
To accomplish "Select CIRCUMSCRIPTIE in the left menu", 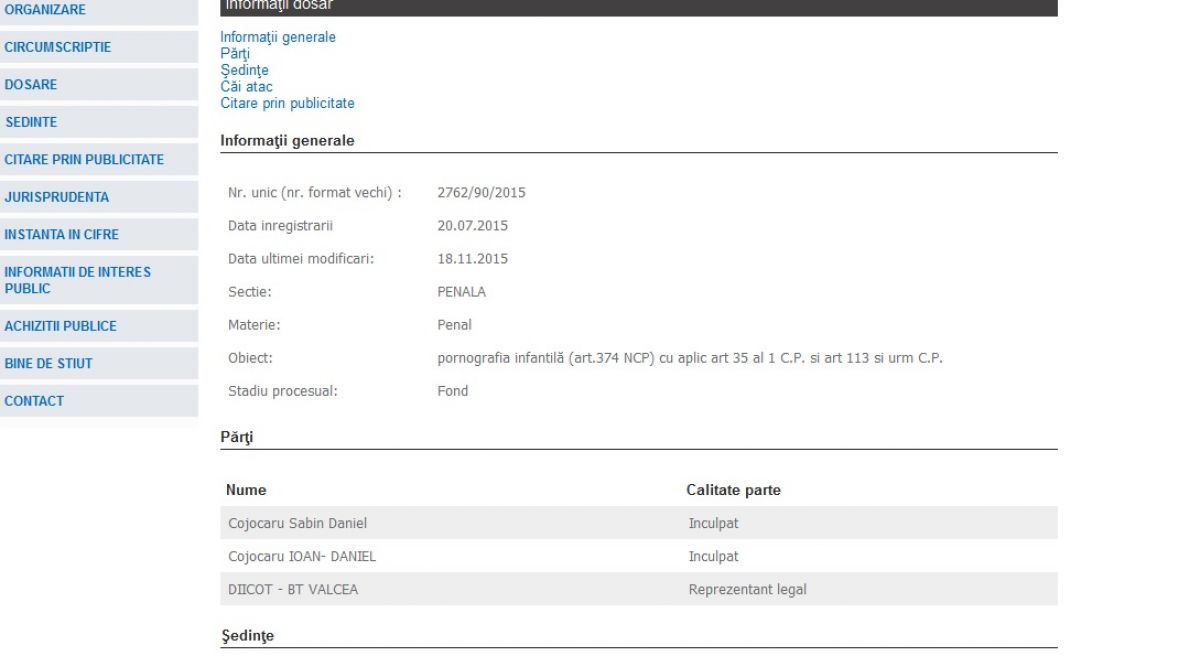I will [58, 47].
